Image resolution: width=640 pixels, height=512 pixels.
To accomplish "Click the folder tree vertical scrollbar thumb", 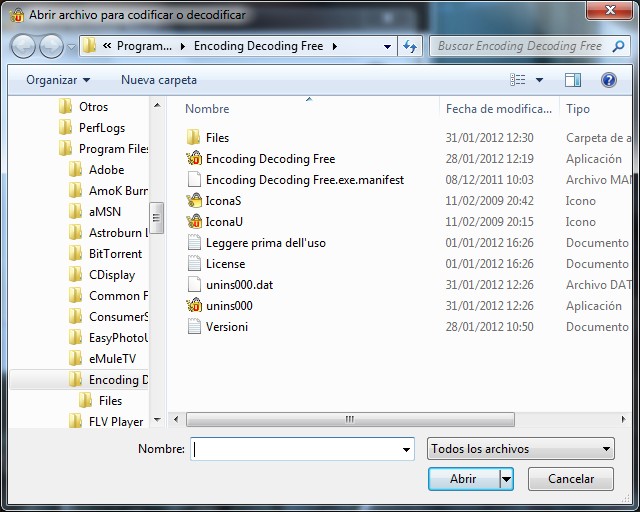I will click(x=157, y=218).
